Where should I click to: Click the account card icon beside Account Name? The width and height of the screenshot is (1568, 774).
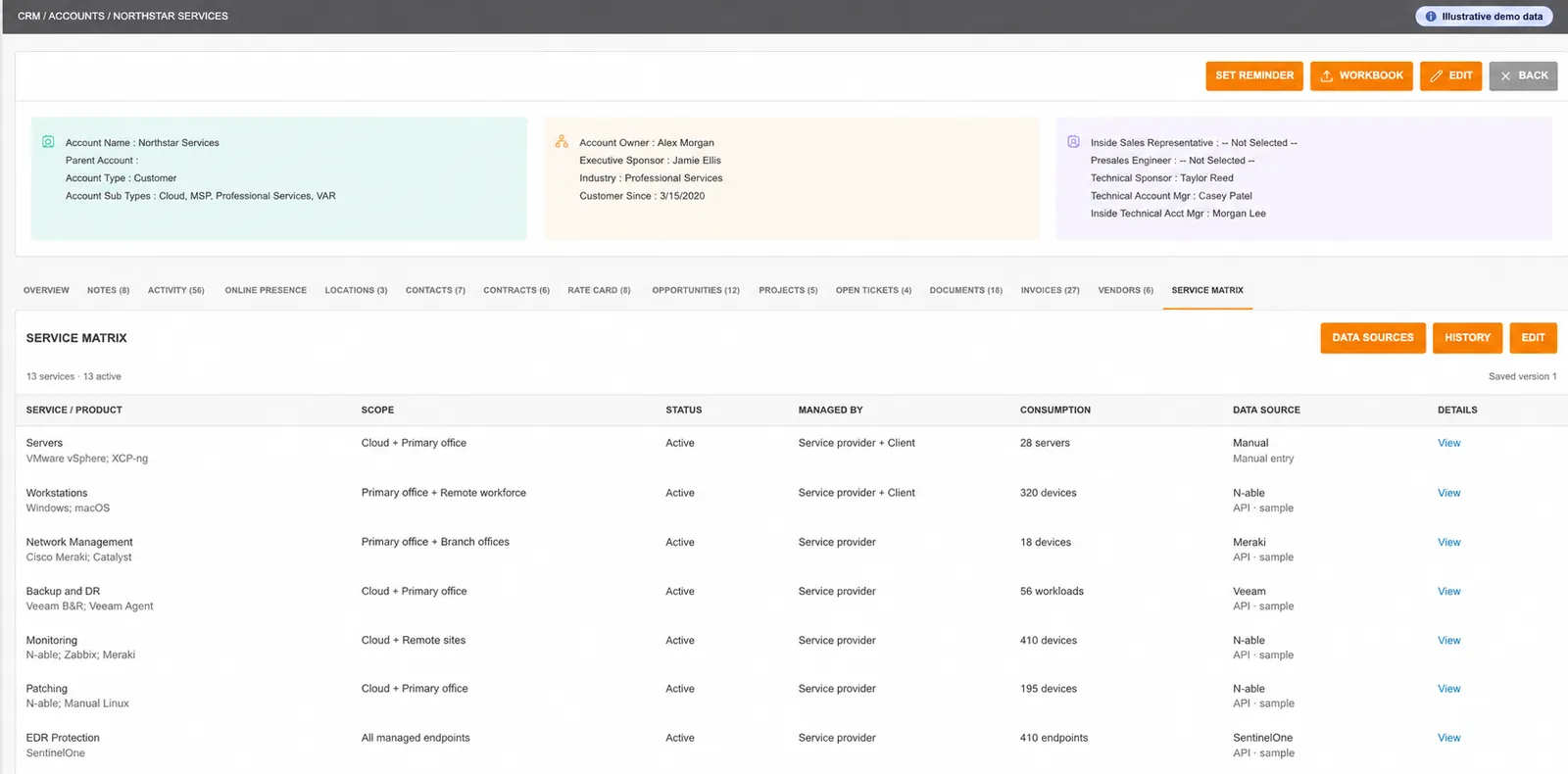(48, 142)
